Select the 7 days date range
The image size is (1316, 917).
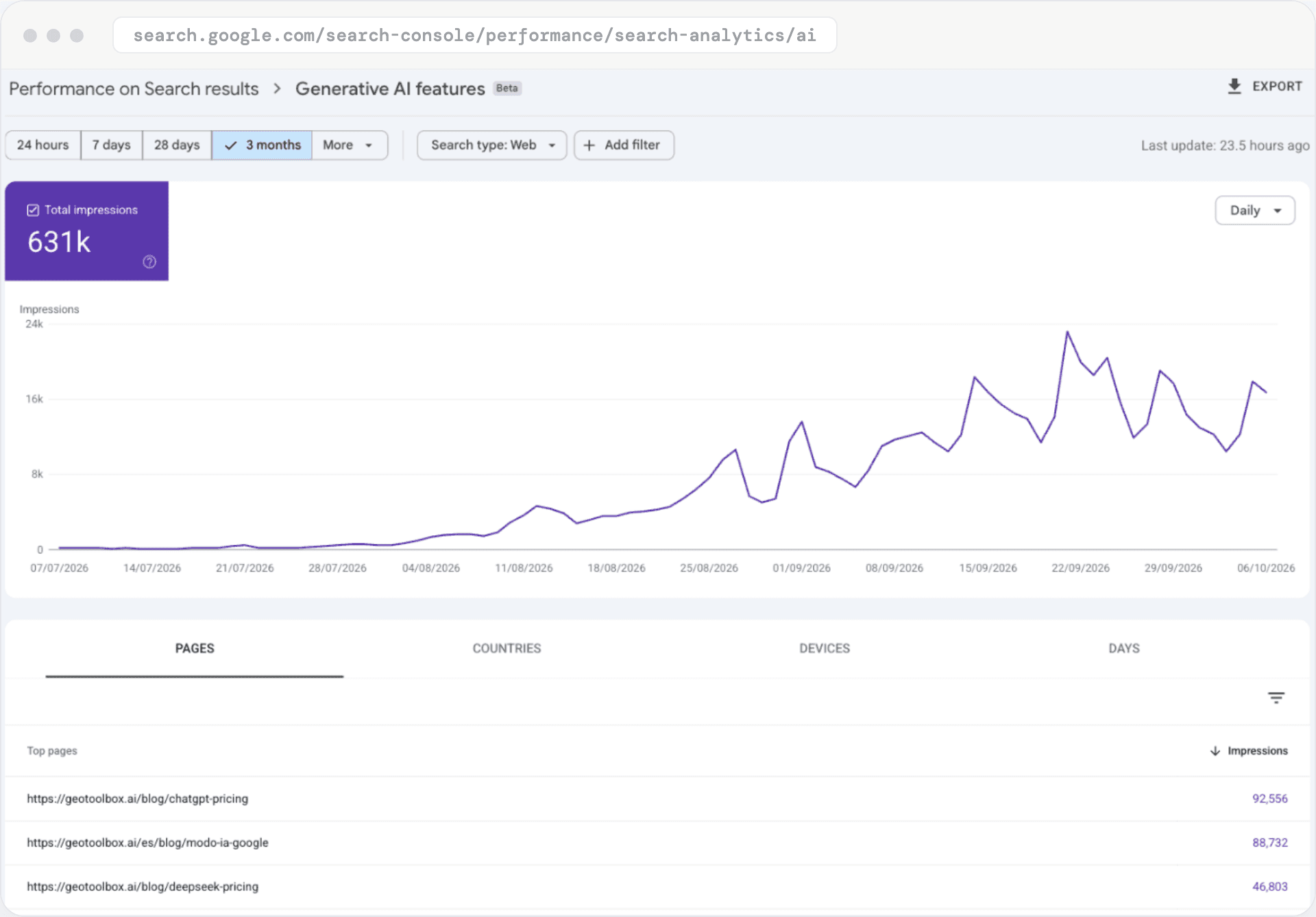pyautogui.click(x=112, y=145)
